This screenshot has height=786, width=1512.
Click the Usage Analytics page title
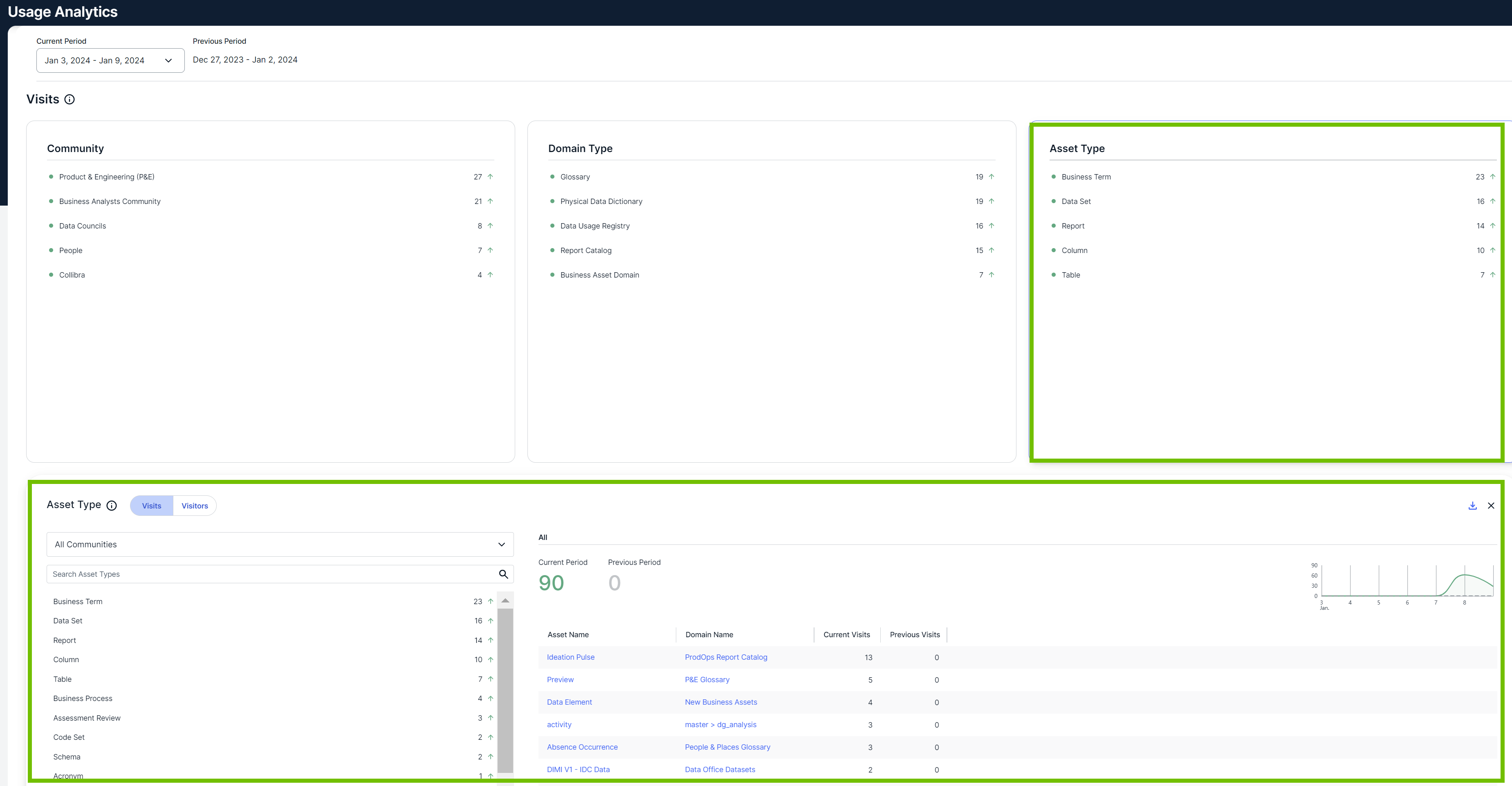pyautogui.click(x=62, y=12)
